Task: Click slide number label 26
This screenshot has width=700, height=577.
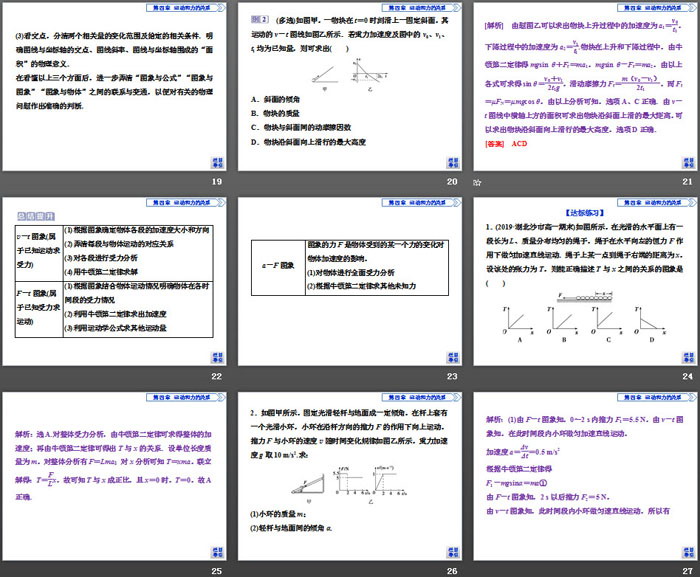Action: [452, 571]
